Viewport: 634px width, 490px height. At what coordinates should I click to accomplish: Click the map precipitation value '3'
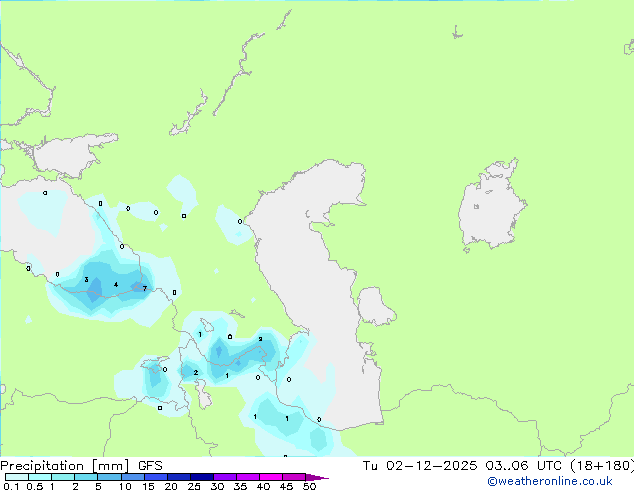click(86, 279)
